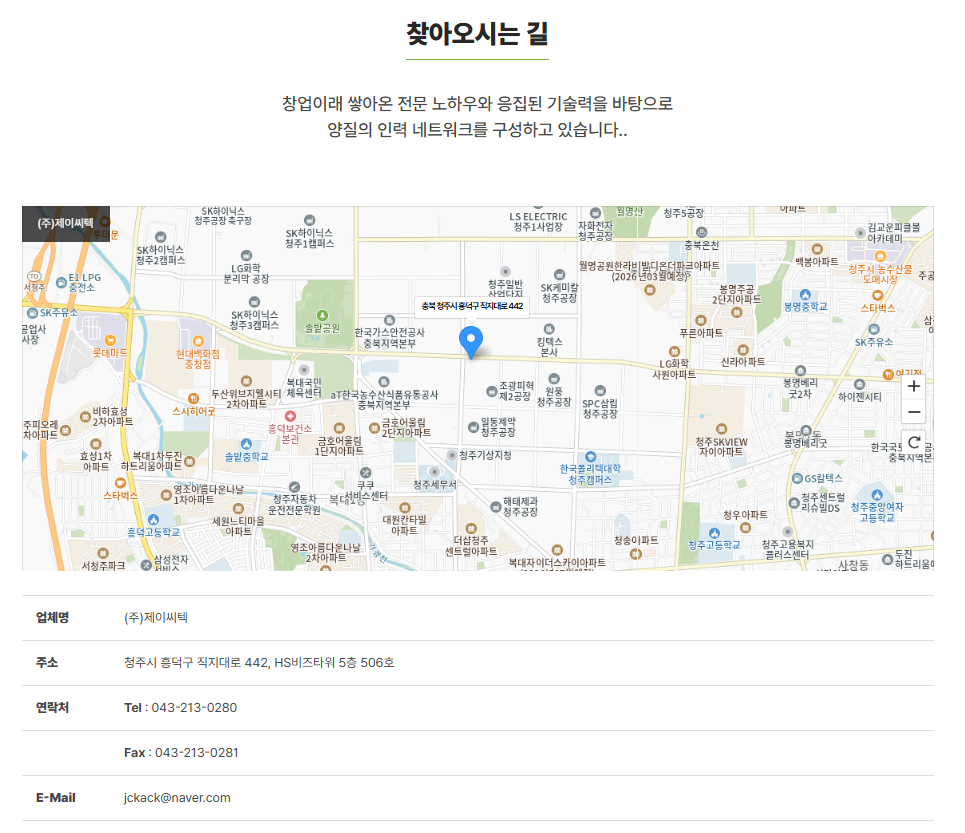The width and height of the screenshot is (965, 833).
Task: Select LG화학 분리막 공장 marker
Action: [246, 255]
